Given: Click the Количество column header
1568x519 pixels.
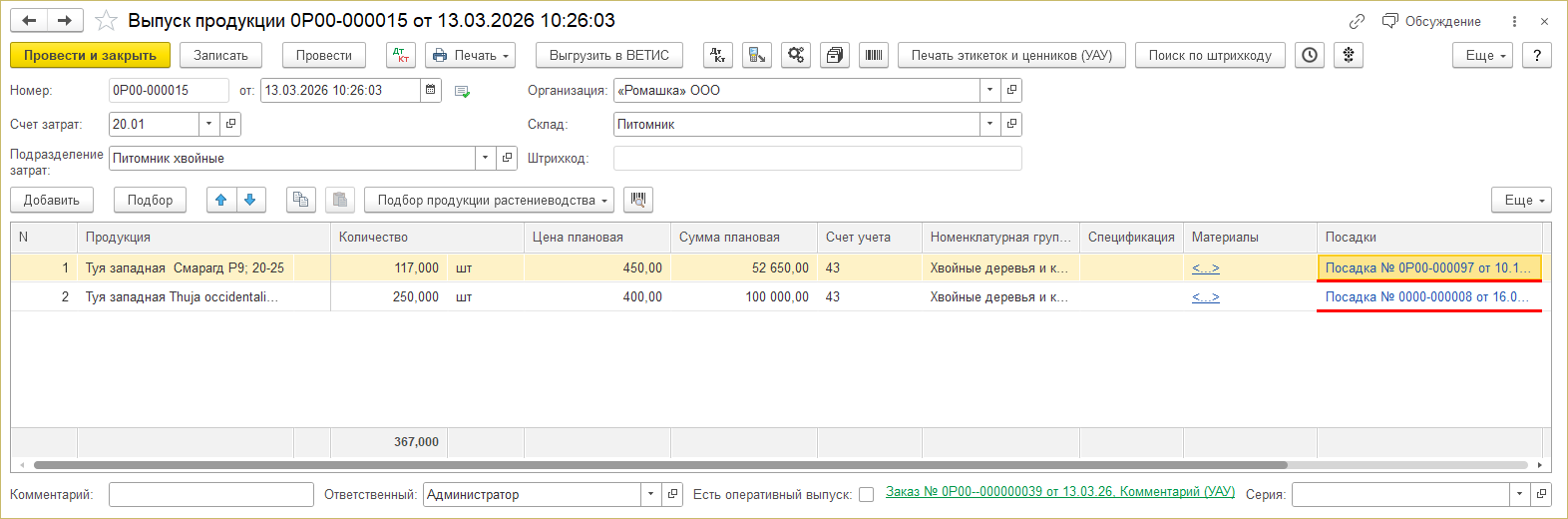Looking at the screenshot, I should point(427,237).
